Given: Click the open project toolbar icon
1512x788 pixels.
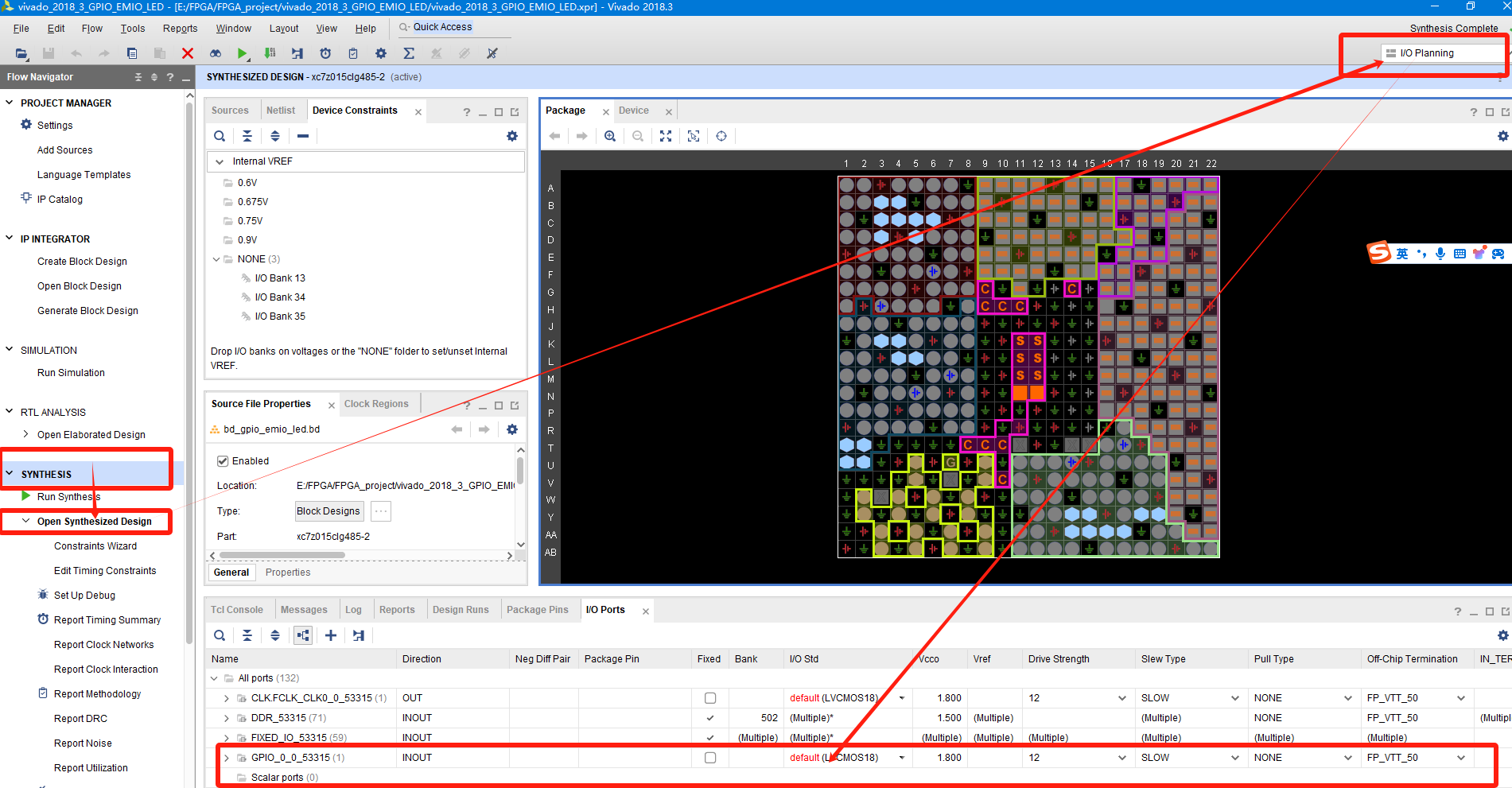Looking at the screenshot, I should pos(21,53).
